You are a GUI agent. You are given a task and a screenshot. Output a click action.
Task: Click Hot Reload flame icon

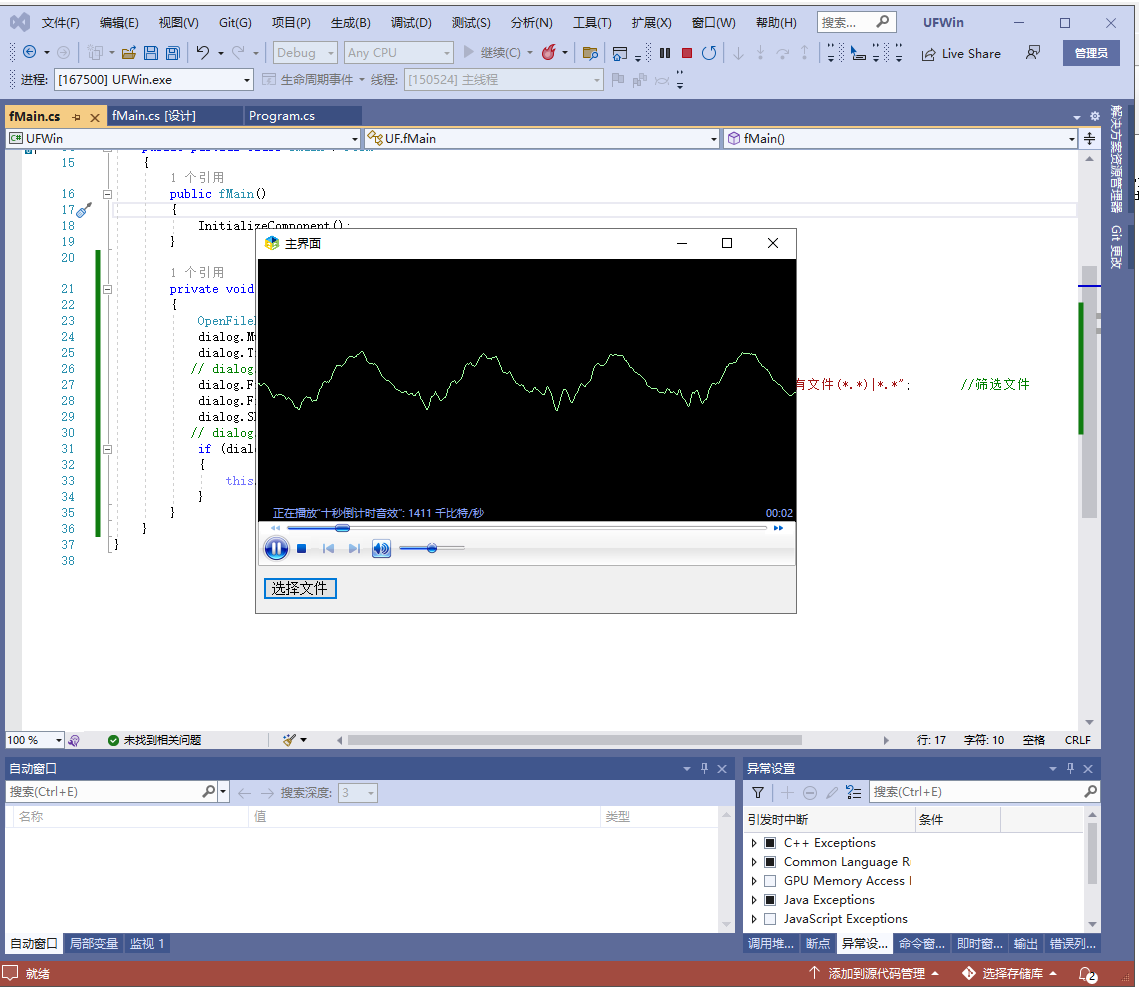[x=549, y=52]
